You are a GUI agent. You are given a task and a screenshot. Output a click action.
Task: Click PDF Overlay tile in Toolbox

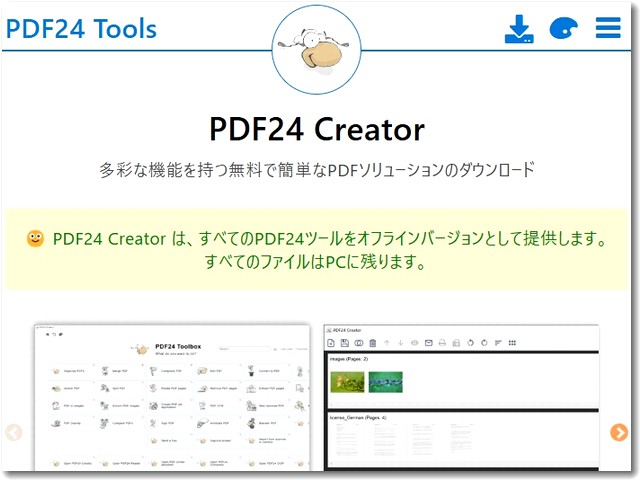[x=70, y=423]
